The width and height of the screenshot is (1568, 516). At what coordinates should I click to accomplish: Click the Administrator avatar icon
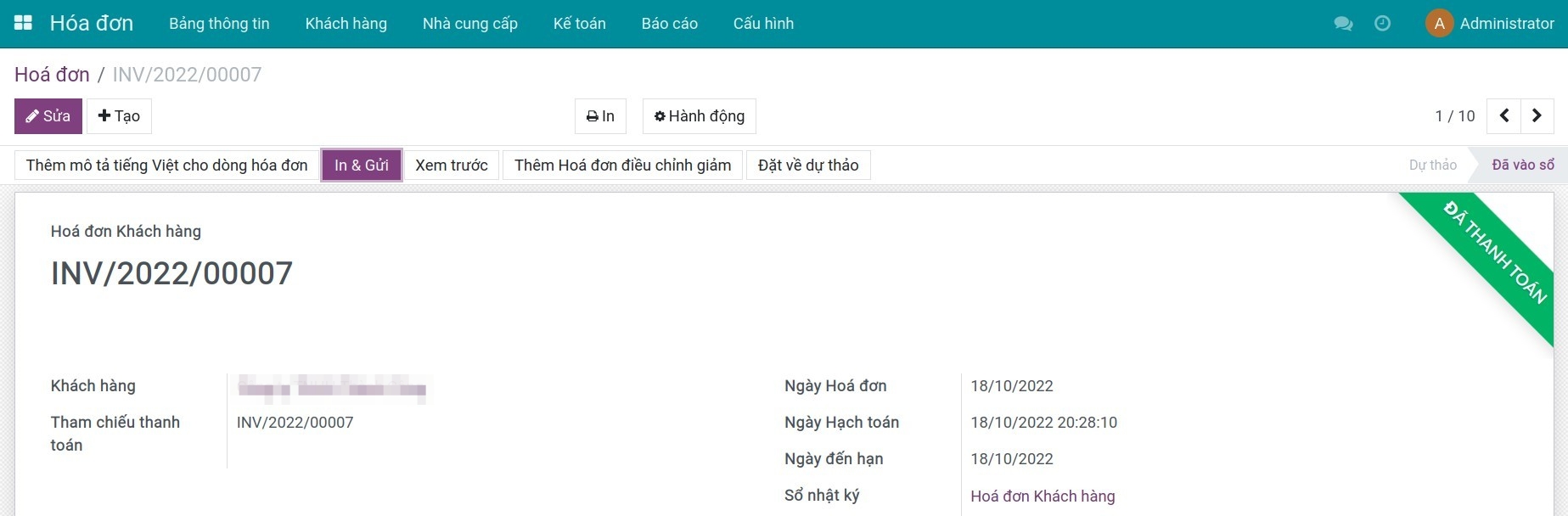point(1439,24)
